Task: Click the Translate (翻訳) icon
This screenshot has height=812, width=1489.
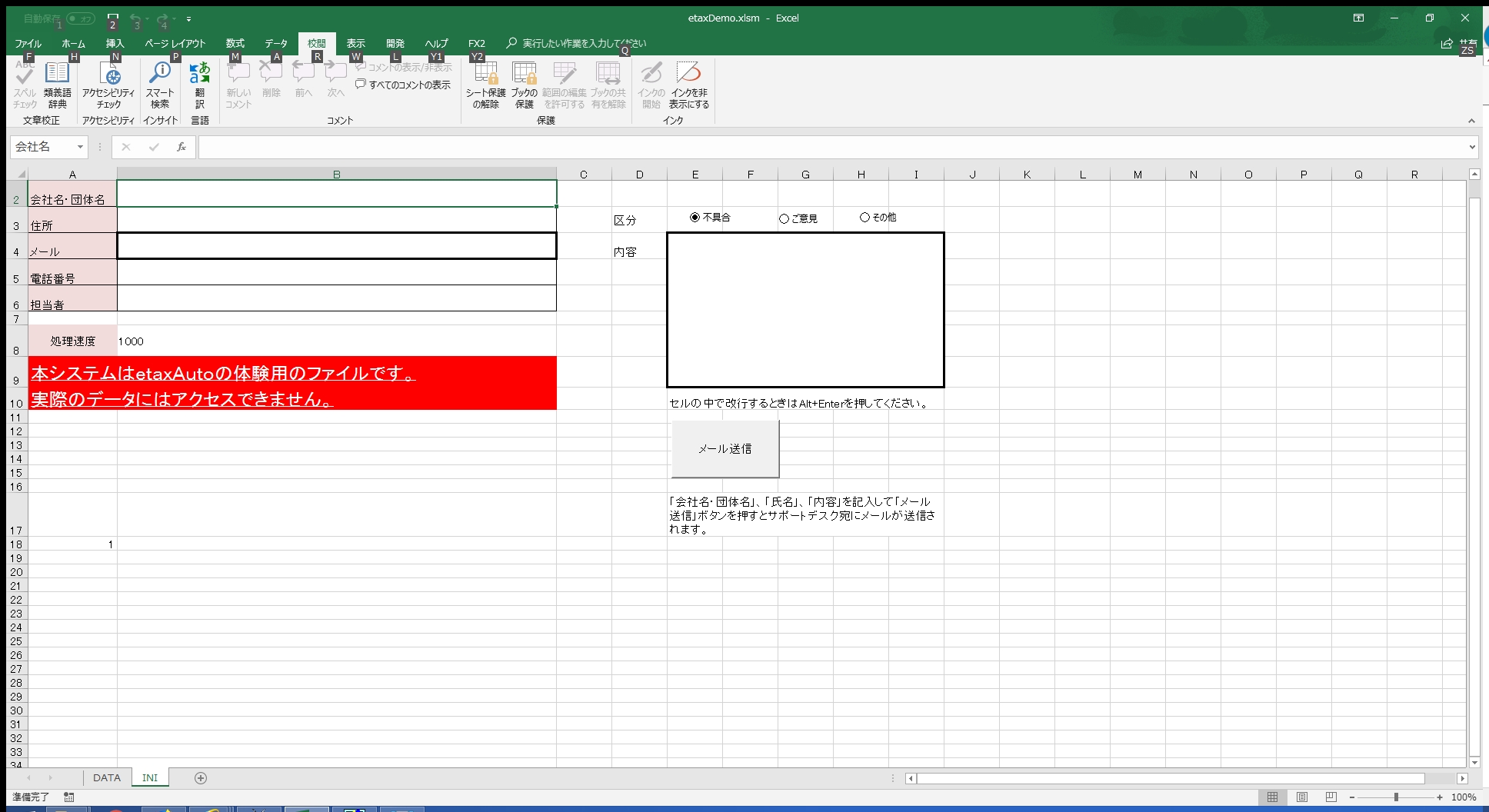Action: (200, 85)
